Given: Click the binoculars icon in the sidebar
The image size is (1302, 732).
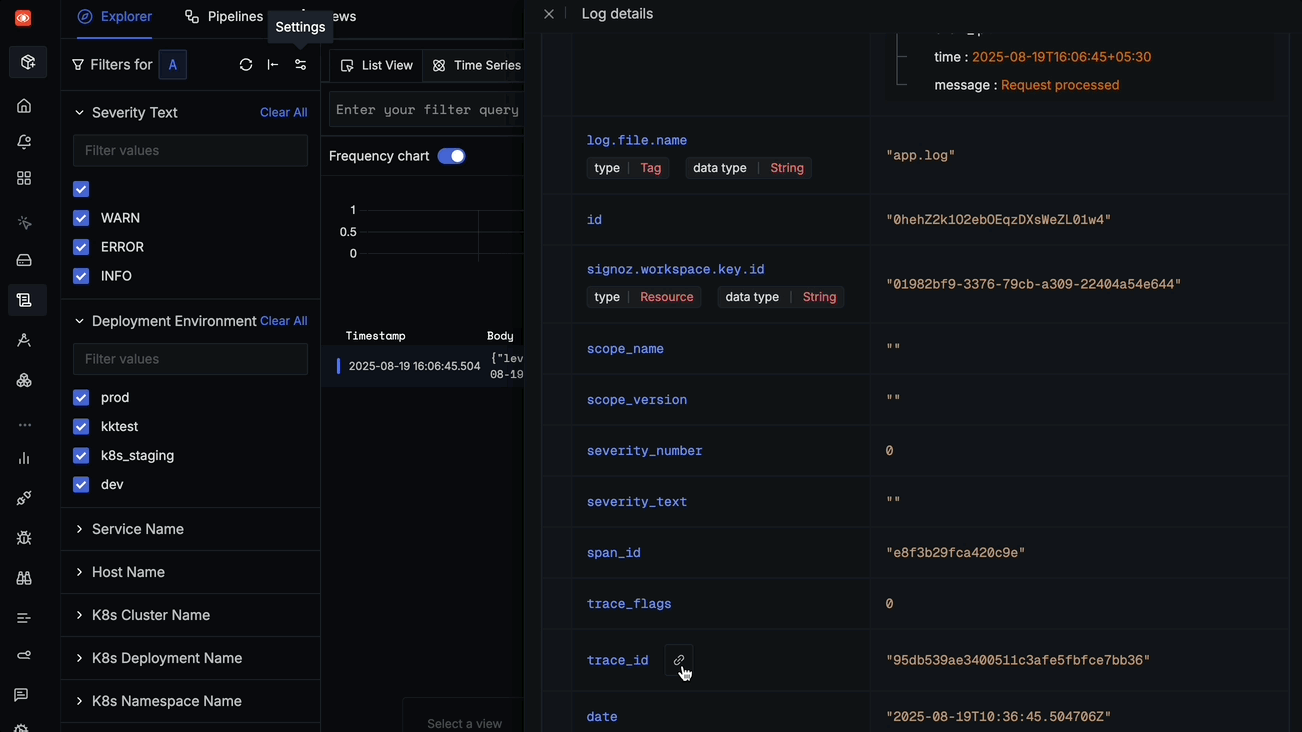Looking at the screenshot, I should pyautogui.click(x=24, y=578).
